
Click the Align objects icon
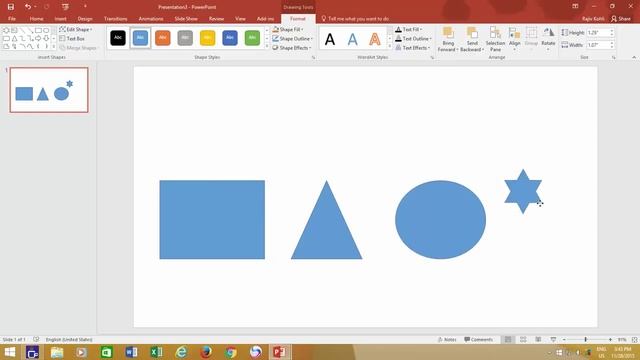coord(514,33)
